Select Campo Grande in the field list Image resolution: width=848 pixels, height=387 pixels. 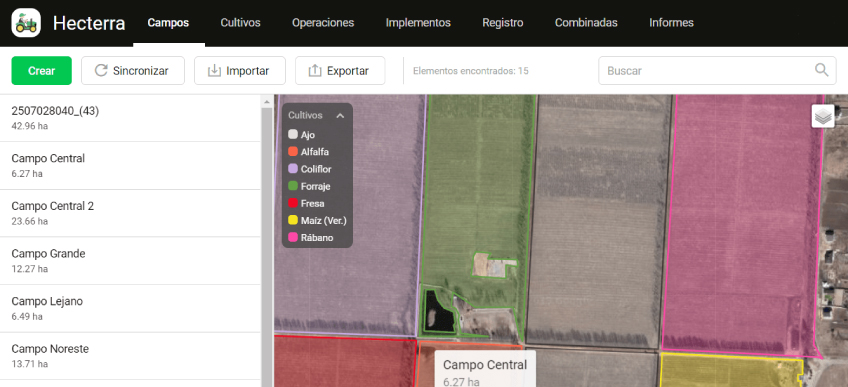pyautogui.click(x=130, y=261)
